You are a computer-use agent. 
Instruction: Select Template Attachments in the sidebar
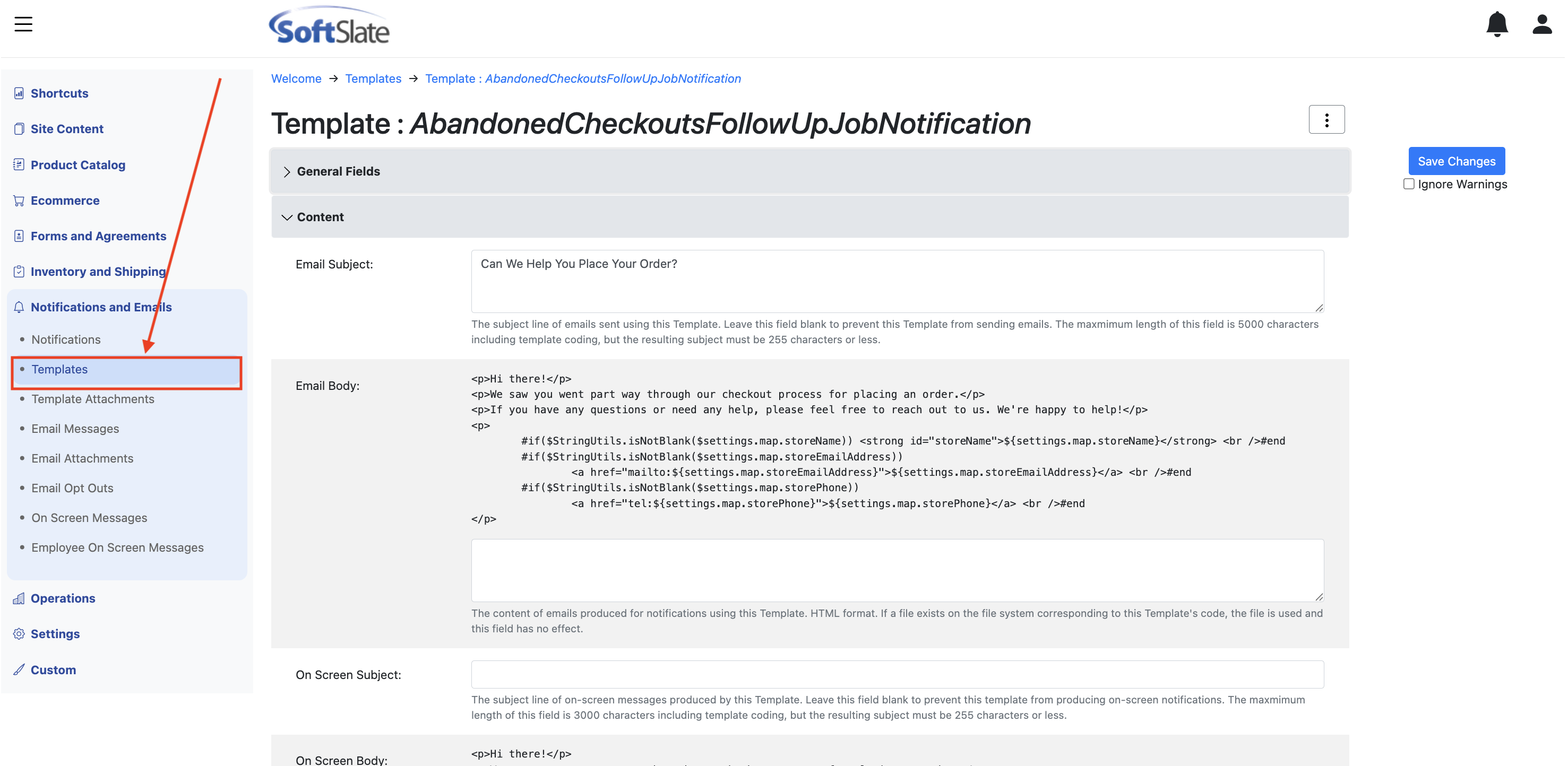click(92, 399)
